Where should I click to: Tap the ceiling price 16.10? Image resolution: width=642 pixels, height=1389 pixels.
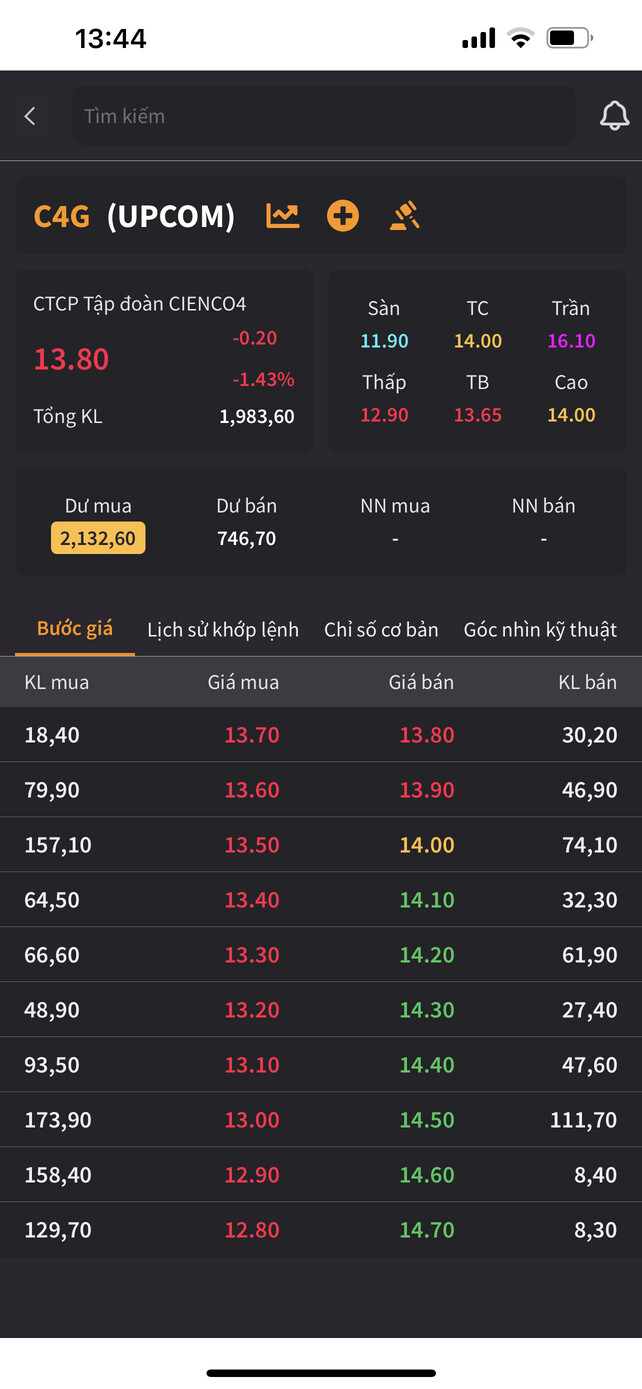[x=571, y=341]
